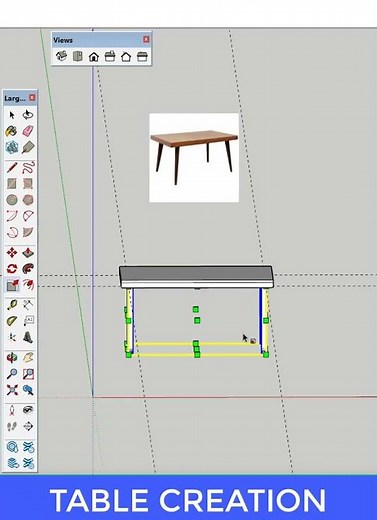Select the Section Plane tool
This screenshot has width=377, height=520.
pyautogui.click(x=28, y=426)
